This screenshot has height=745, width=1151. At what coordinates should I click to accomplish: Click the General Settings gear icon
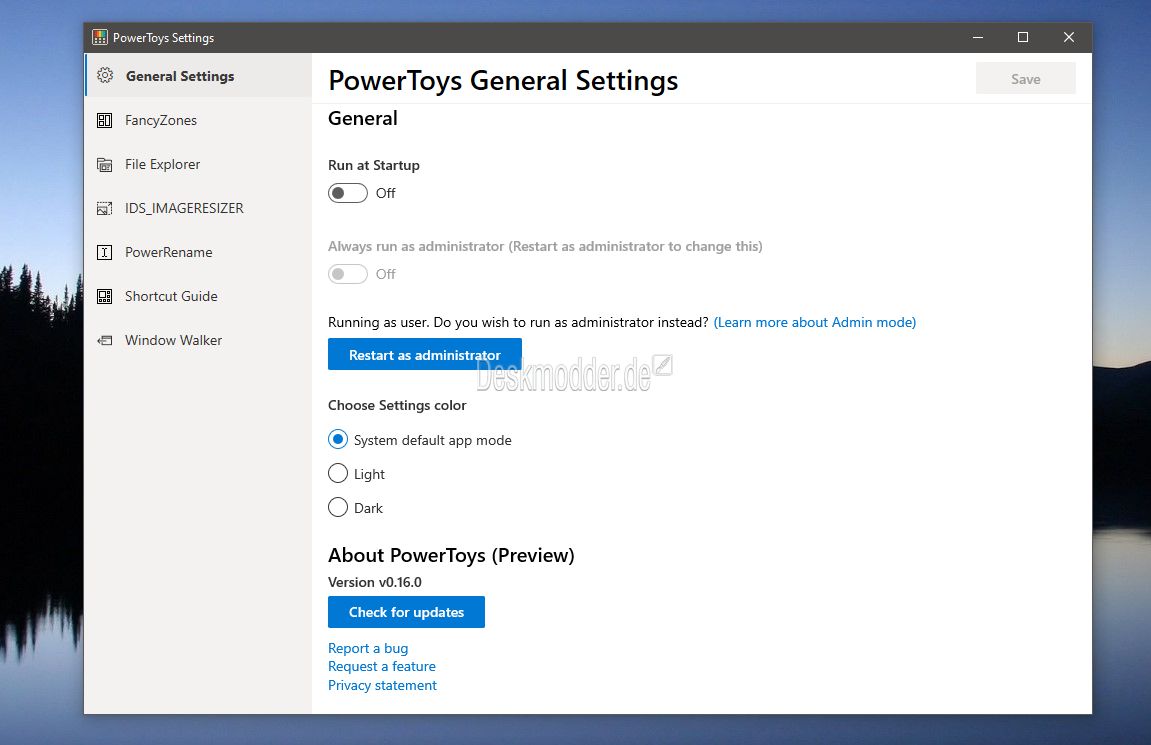coord(105,76)
